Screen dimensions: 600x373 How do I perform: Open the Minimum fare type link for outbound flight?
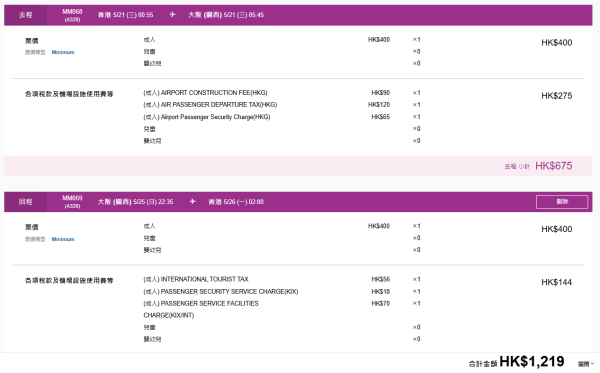(63, 52)
